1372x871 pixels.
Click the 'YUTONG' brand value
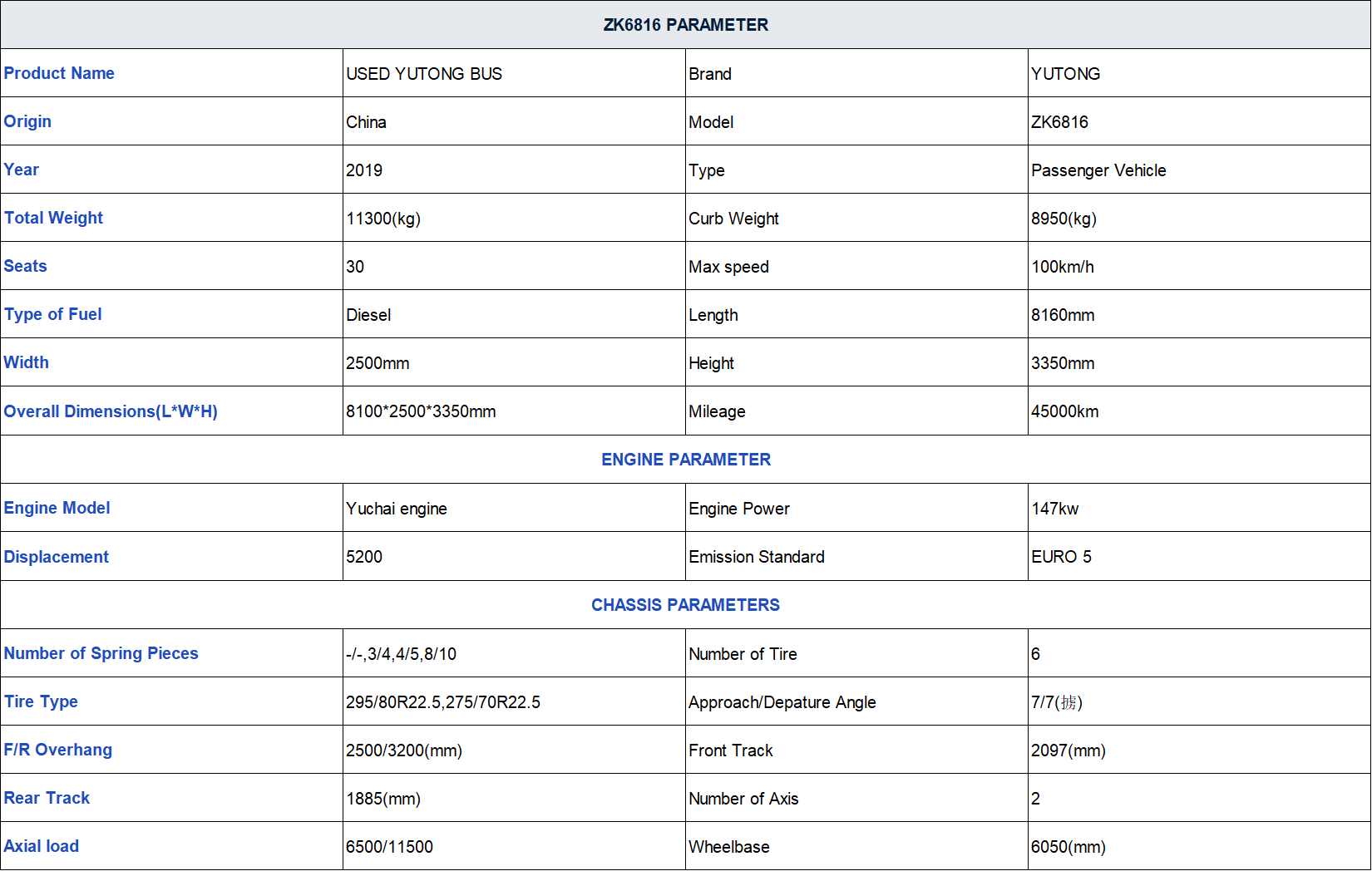[x=1065, y=74]
